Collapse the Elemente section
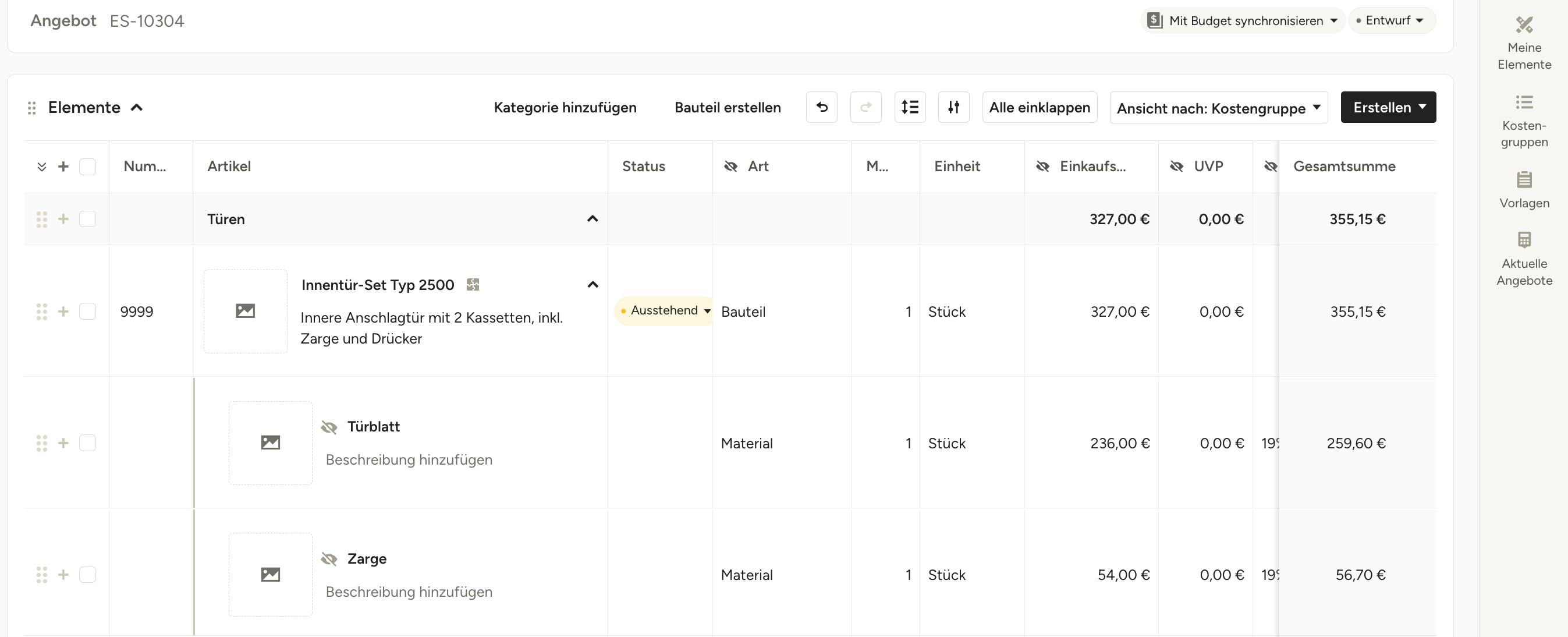 click(137, 108)
